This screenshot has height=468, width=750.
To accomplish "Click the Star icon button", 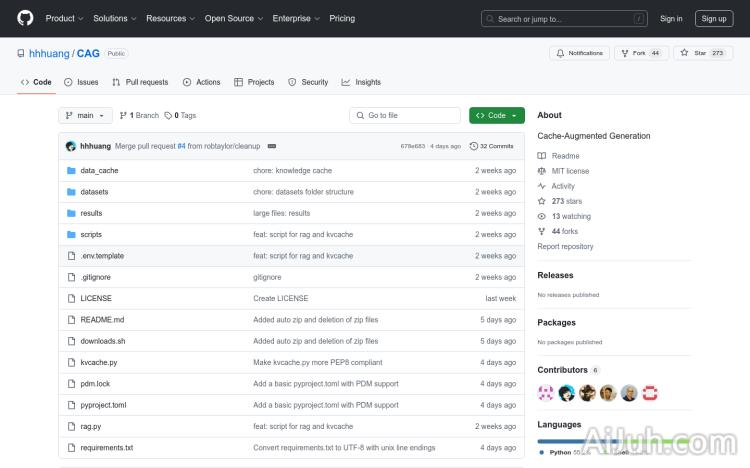I will coord(685,53).
